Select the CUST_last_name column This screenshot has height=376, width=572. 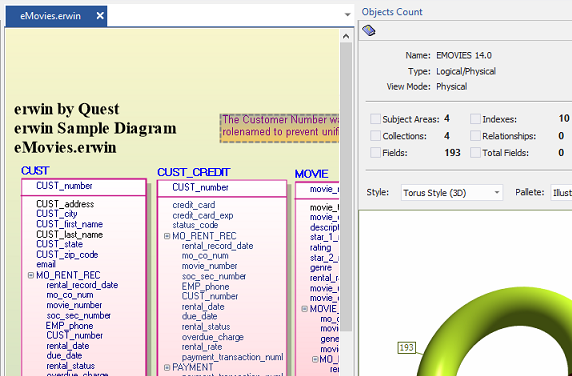[x=69, y=234]
